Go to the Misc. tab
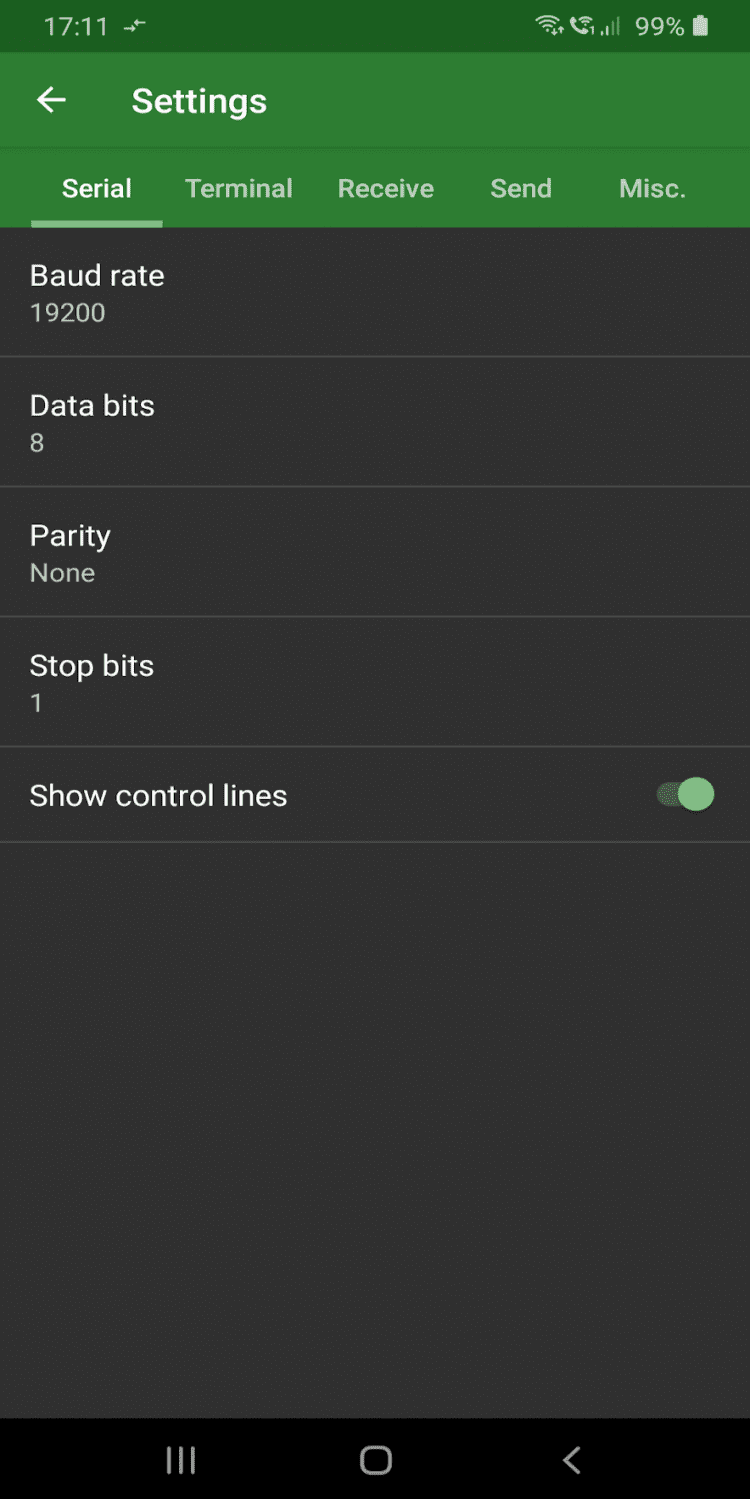Screen dimensions: 750x1499 coord(652,189)
